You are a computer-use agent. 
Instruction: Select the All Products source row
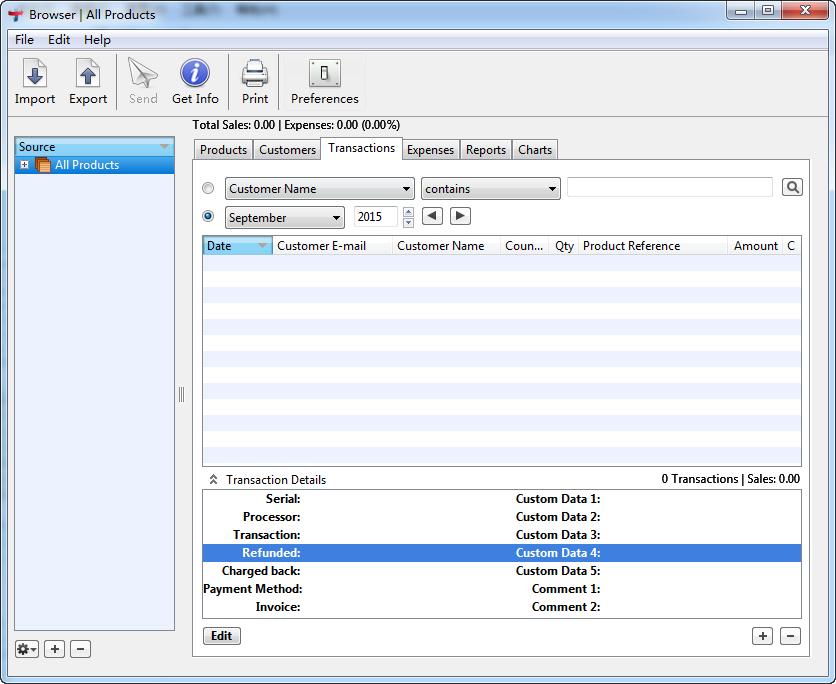point(94,165)
